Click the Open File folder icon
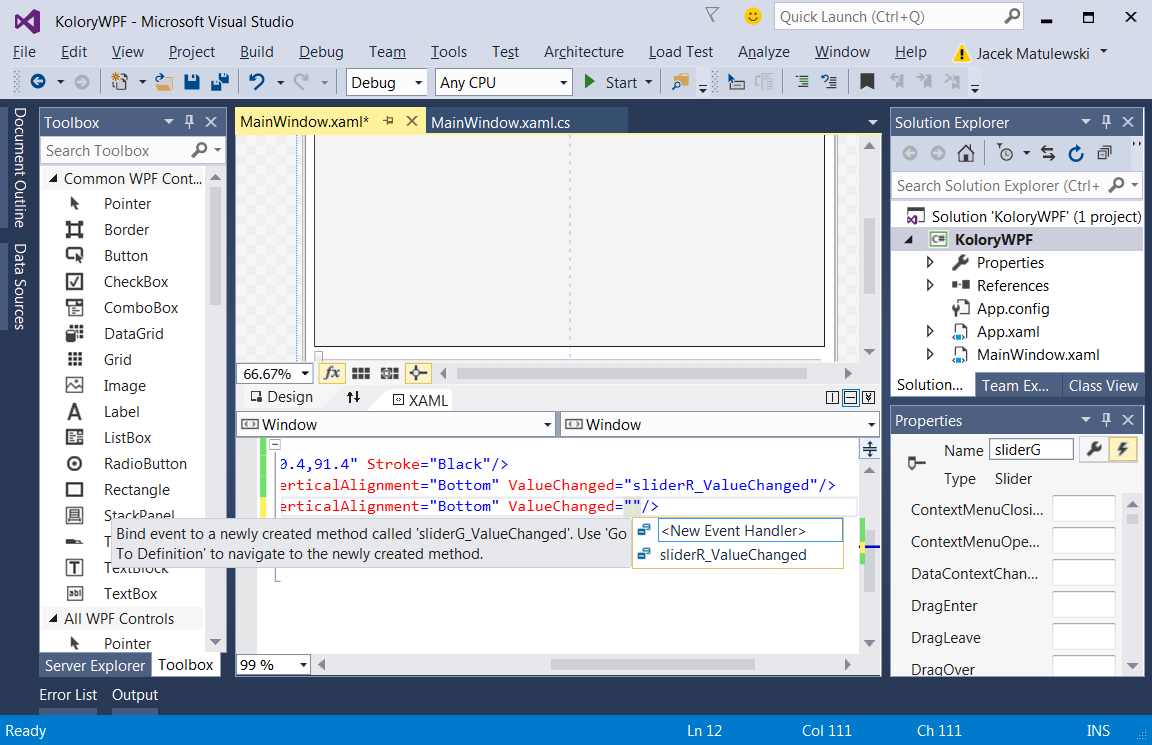 click(x=164, y=82)
